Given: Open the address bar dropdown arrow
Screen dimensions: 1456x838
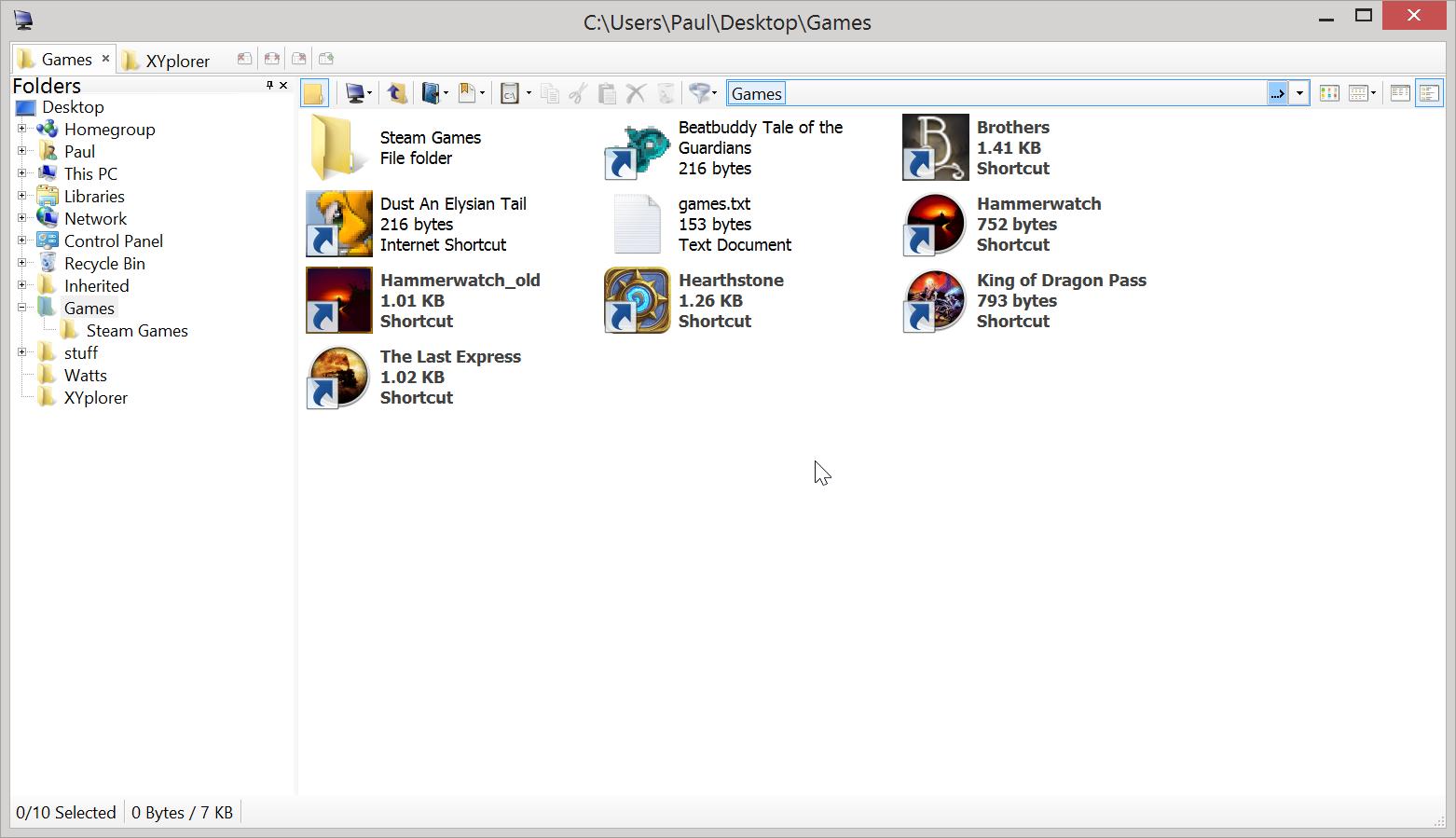Looking at the screenshot, I should click(1299, 92).
